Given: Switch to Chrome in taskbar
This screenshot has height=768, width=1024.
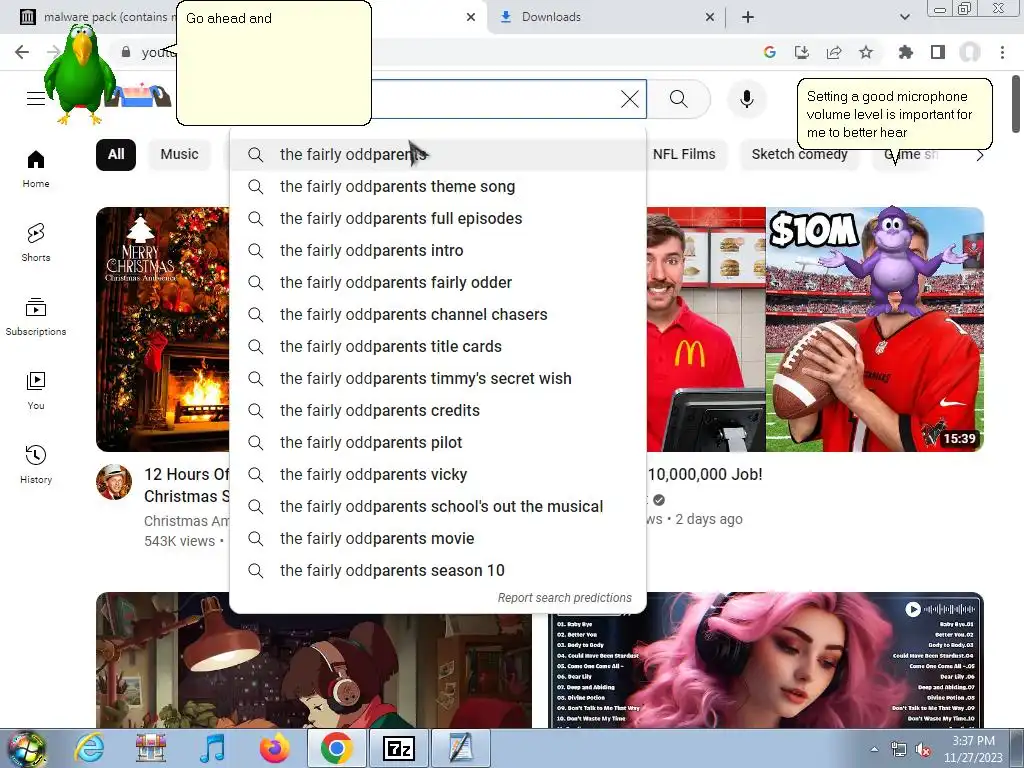Looking at the screenshot, I should (x=336, y=748).
